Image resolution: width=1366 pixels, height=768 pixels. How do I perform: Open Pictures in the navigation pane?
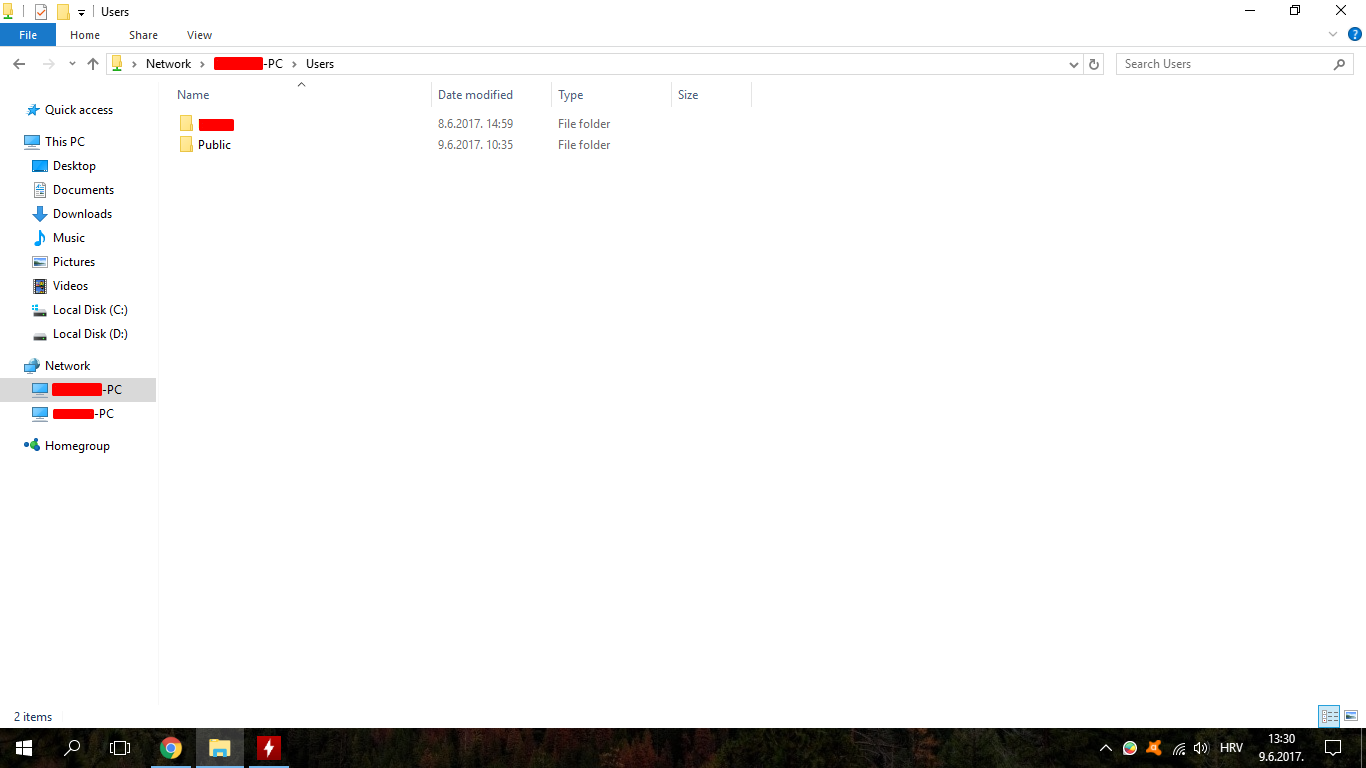point(74,262)
